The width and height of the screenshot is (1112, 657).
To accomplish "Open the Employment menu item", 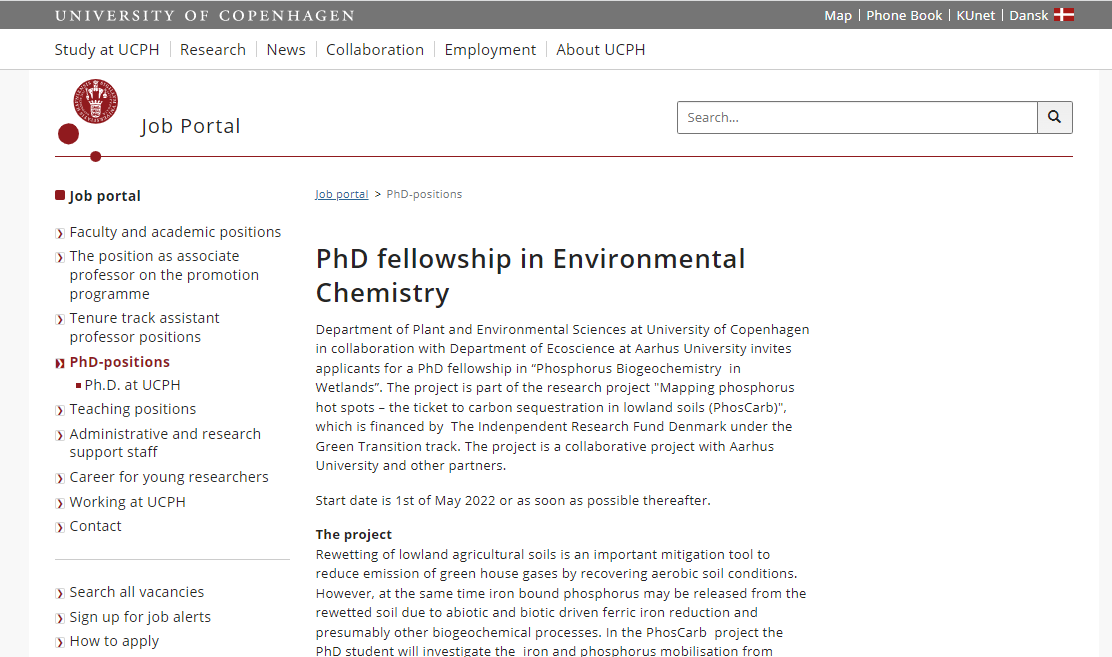I will pyautogui.click(x=490, y=50).
